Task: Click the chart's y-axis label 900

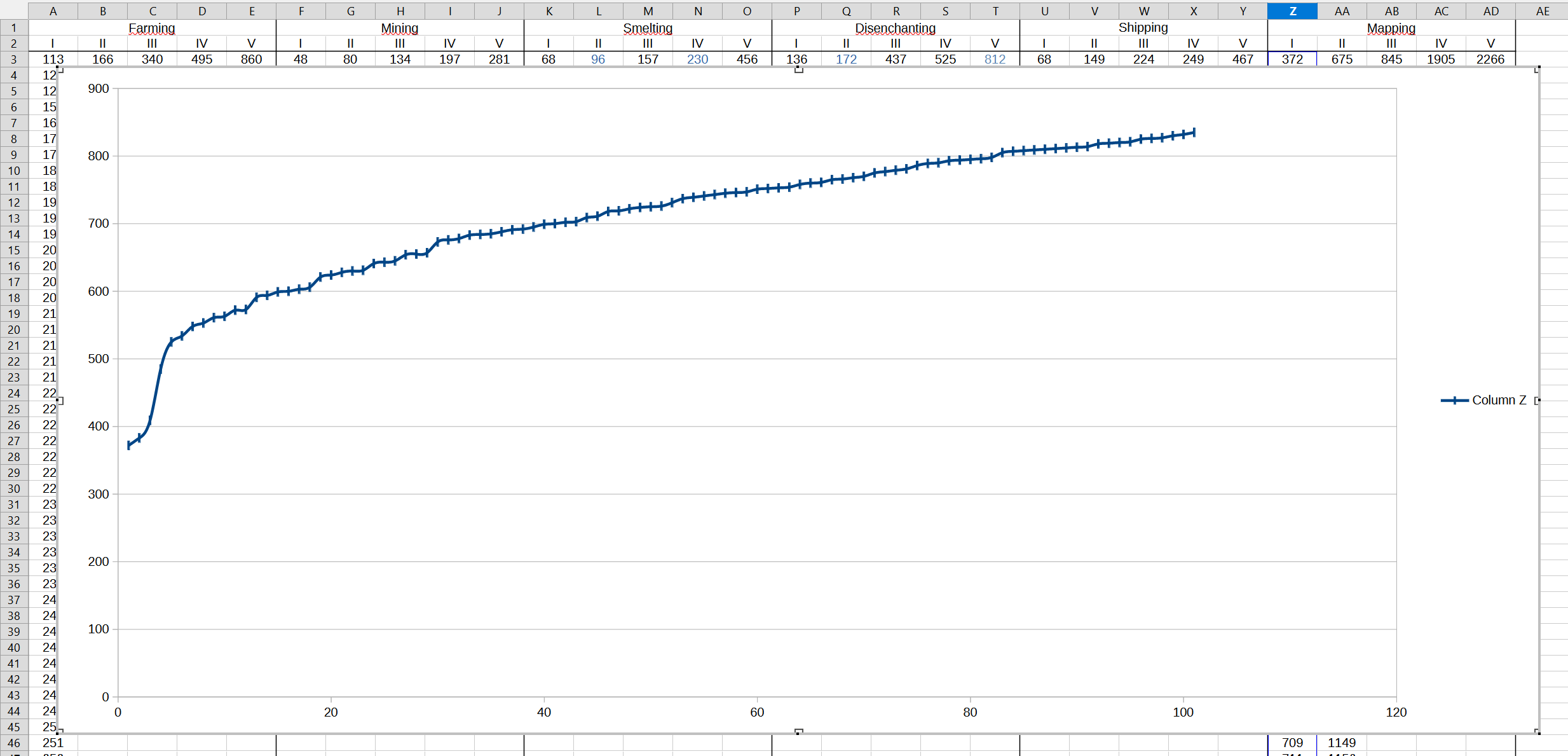Action: click(99, 88)
